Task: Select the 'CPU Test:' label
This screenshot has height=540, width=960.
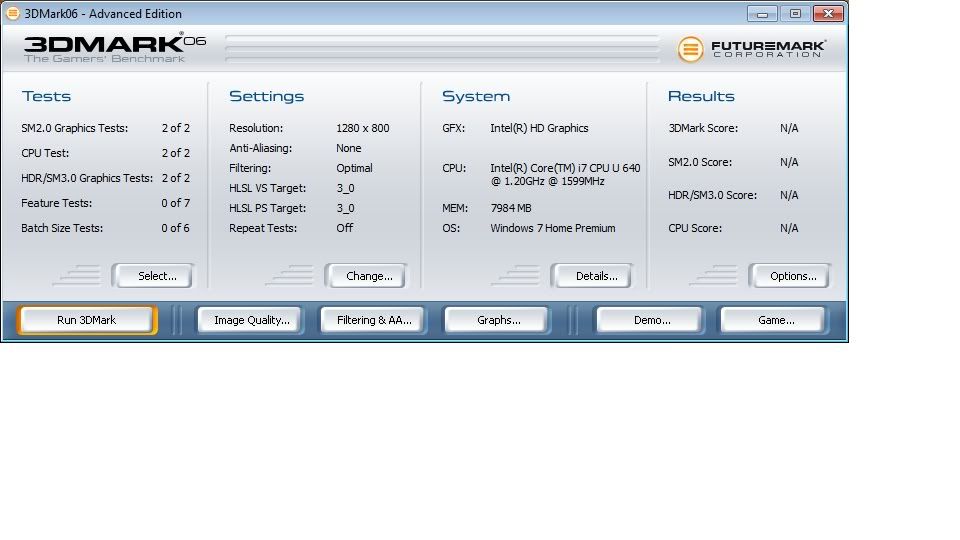Action: pos(45,153)
